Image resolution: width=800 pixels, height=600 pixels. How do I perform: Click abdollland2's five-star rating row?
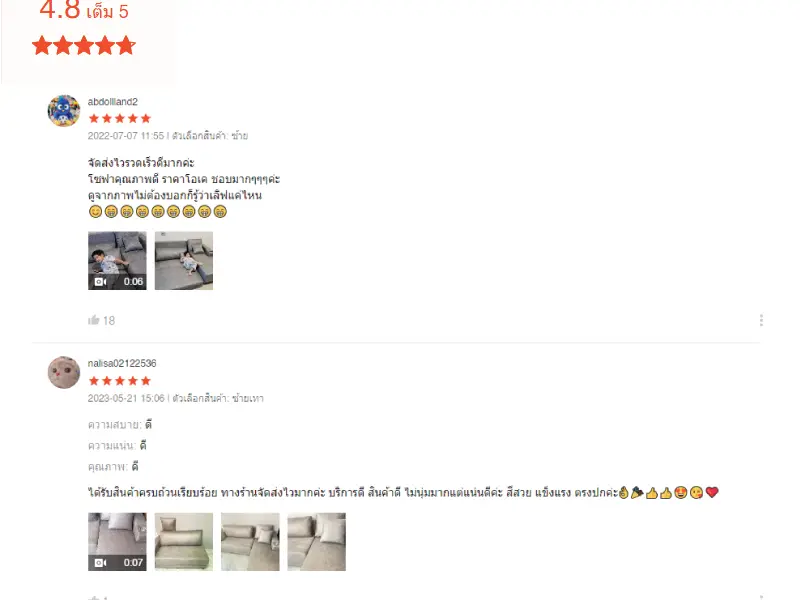tap(120, 118)
